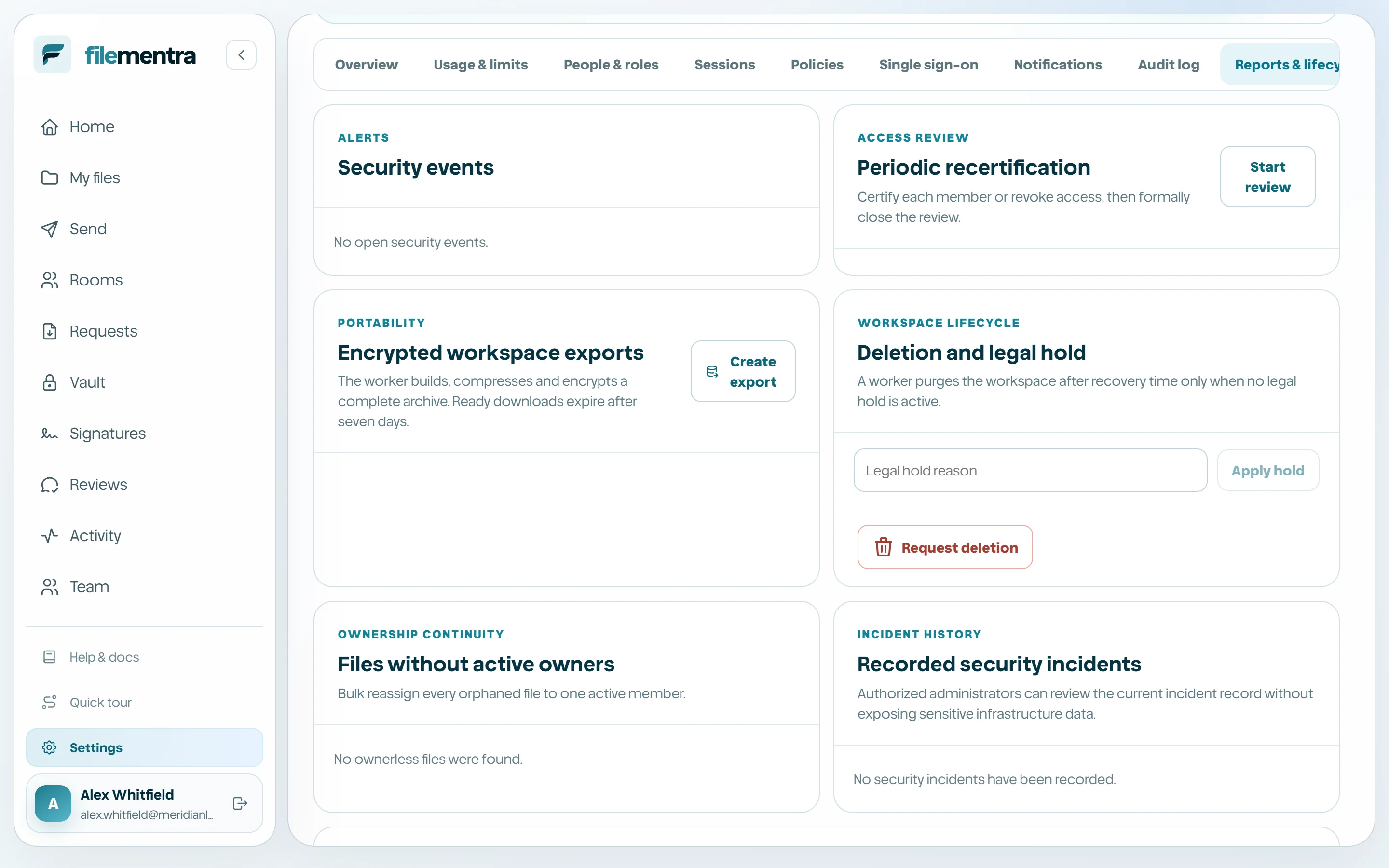Click the Home house icon
The height and width of the screenshot is (868, 1389).
(49, 127)
